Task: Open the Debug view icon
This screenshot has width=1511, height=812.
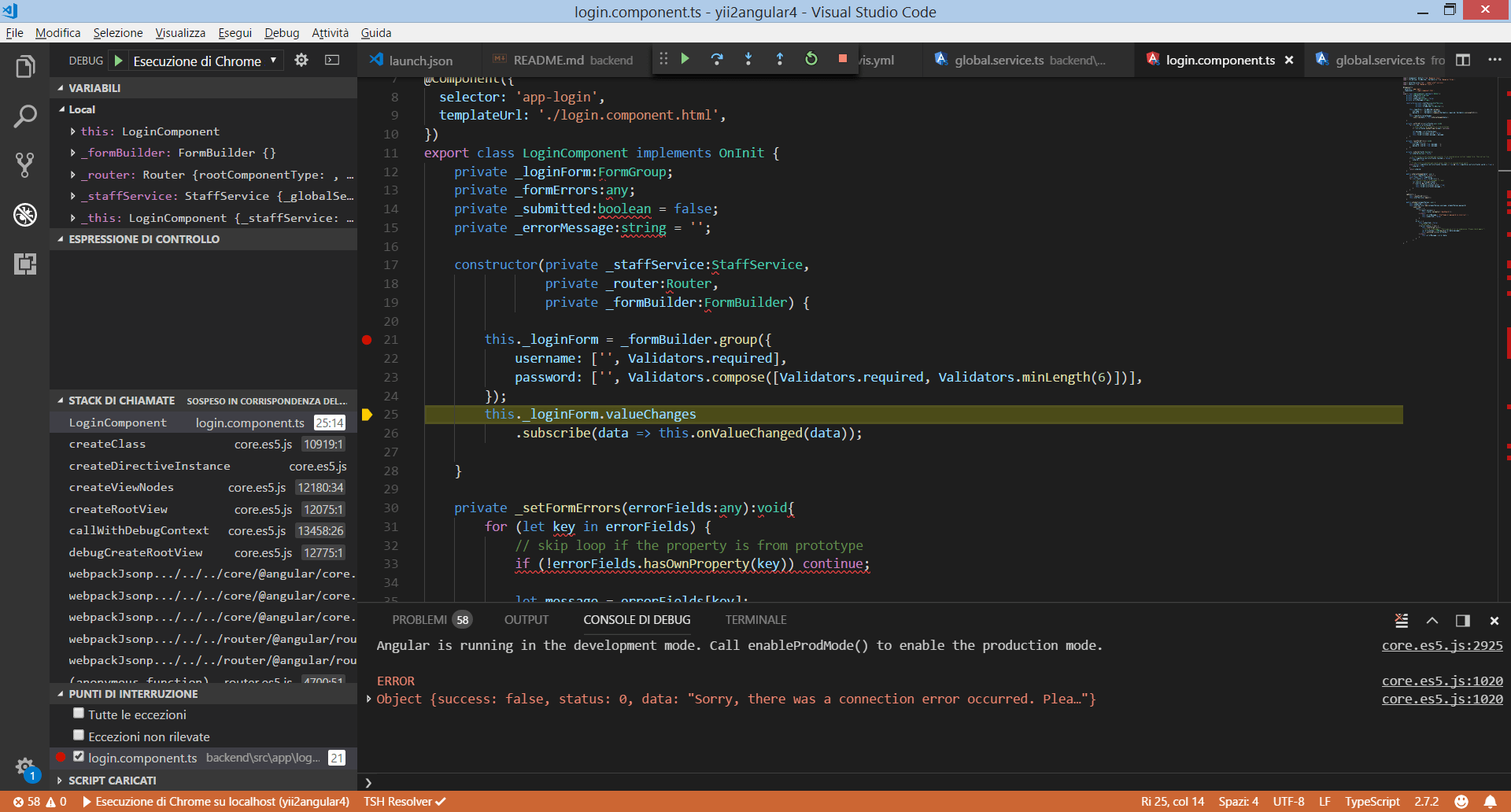Action: point(25,214)
